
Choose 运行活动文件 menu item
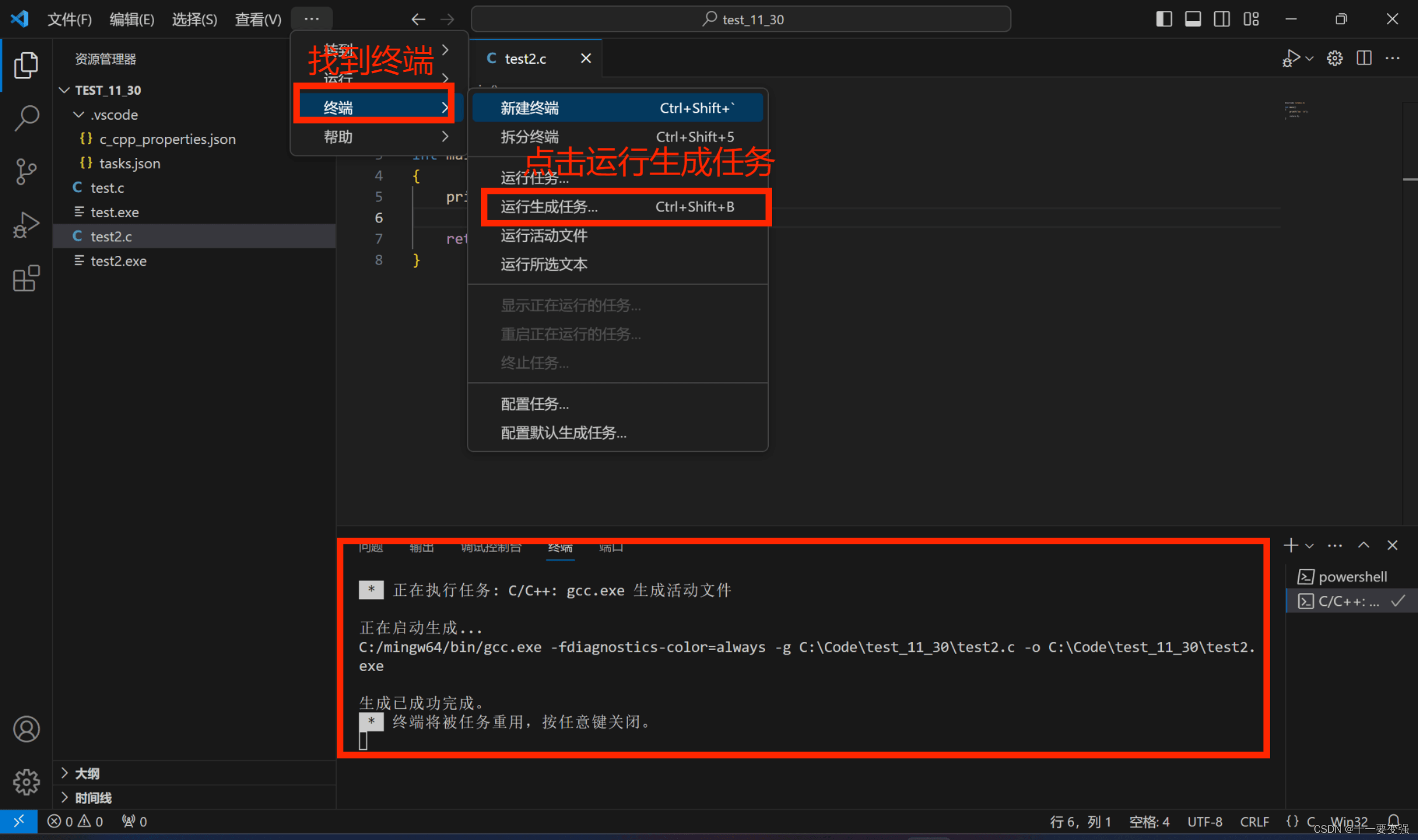(x=618, y=235)
